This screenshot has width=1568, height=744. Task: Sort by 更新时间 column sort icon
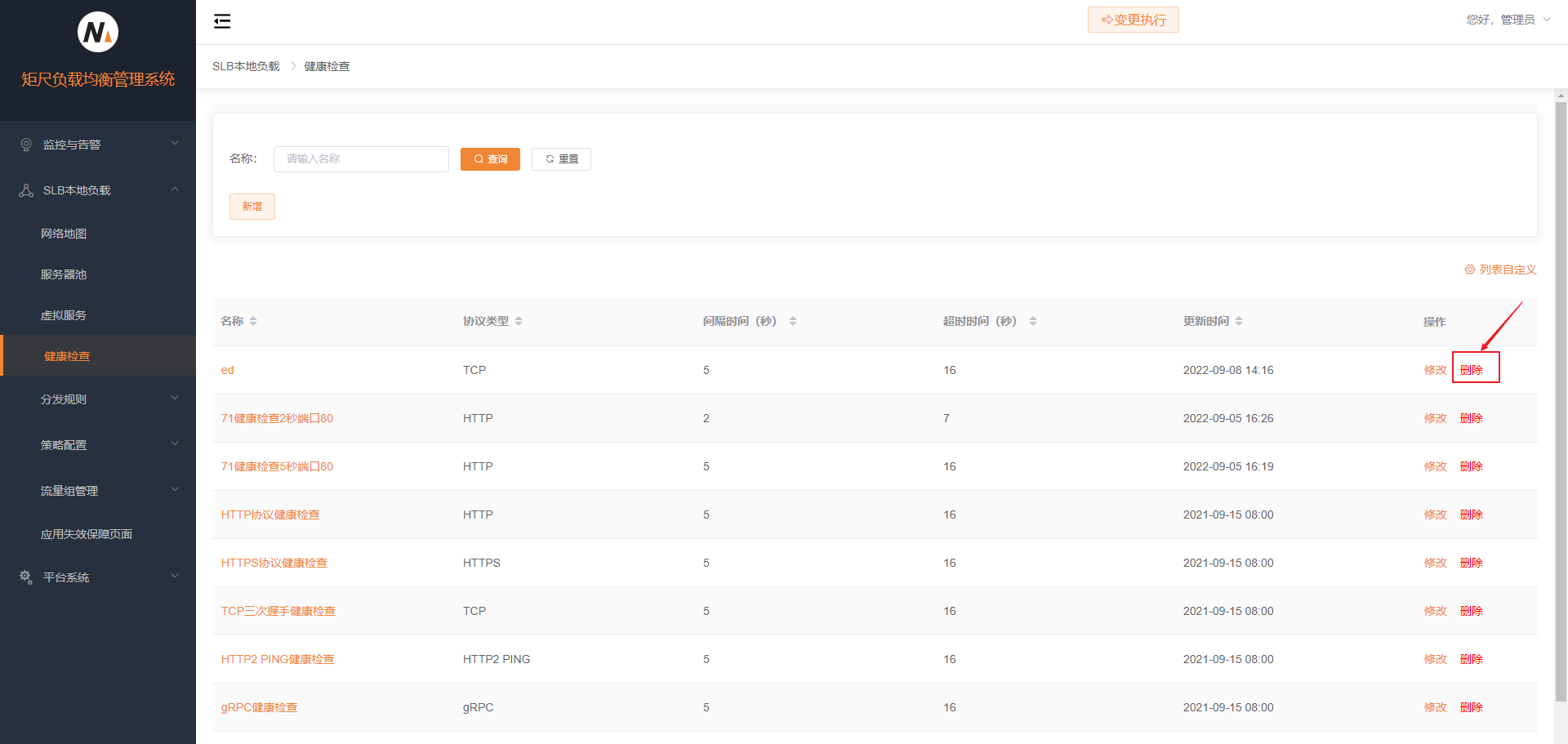coord(1239,321)
